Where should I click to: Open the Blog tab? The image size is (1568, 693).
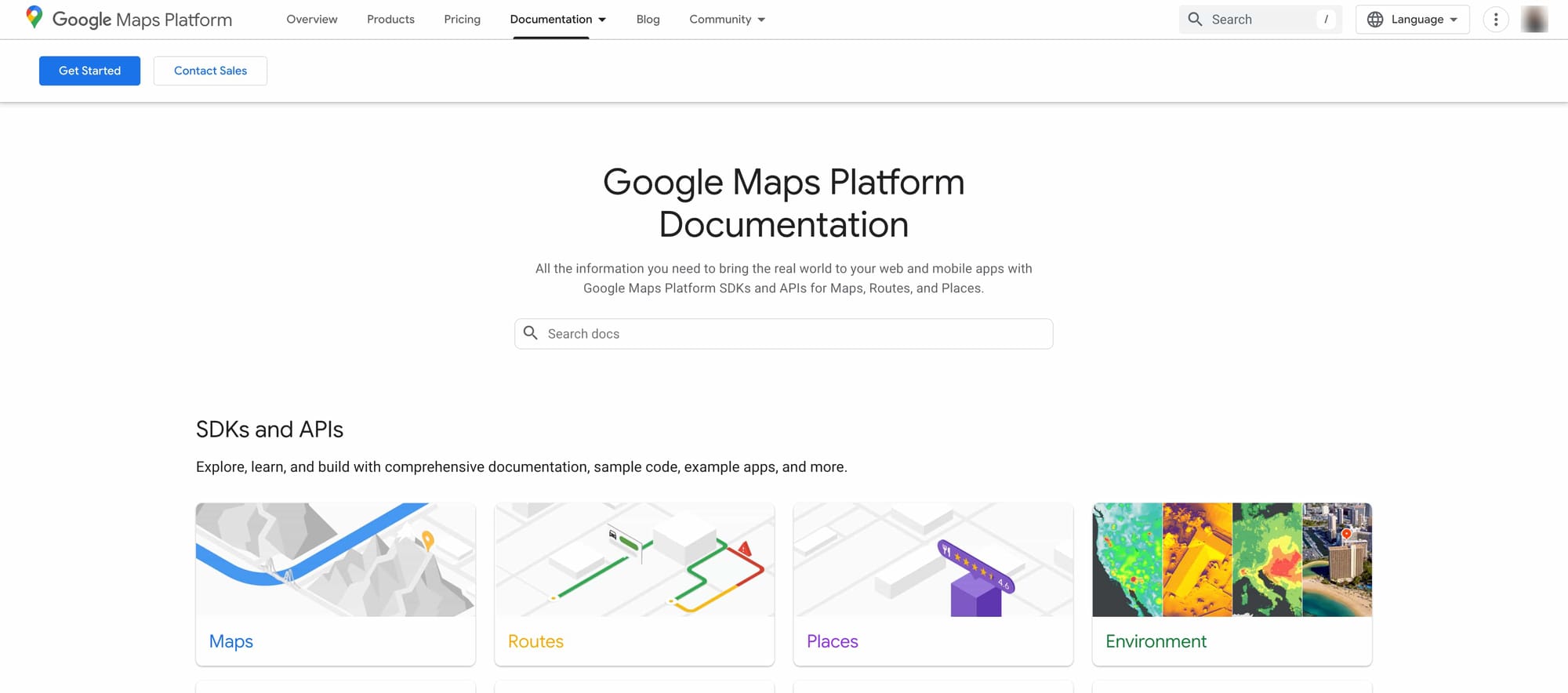pyautogui.click(x=648, y=20)
